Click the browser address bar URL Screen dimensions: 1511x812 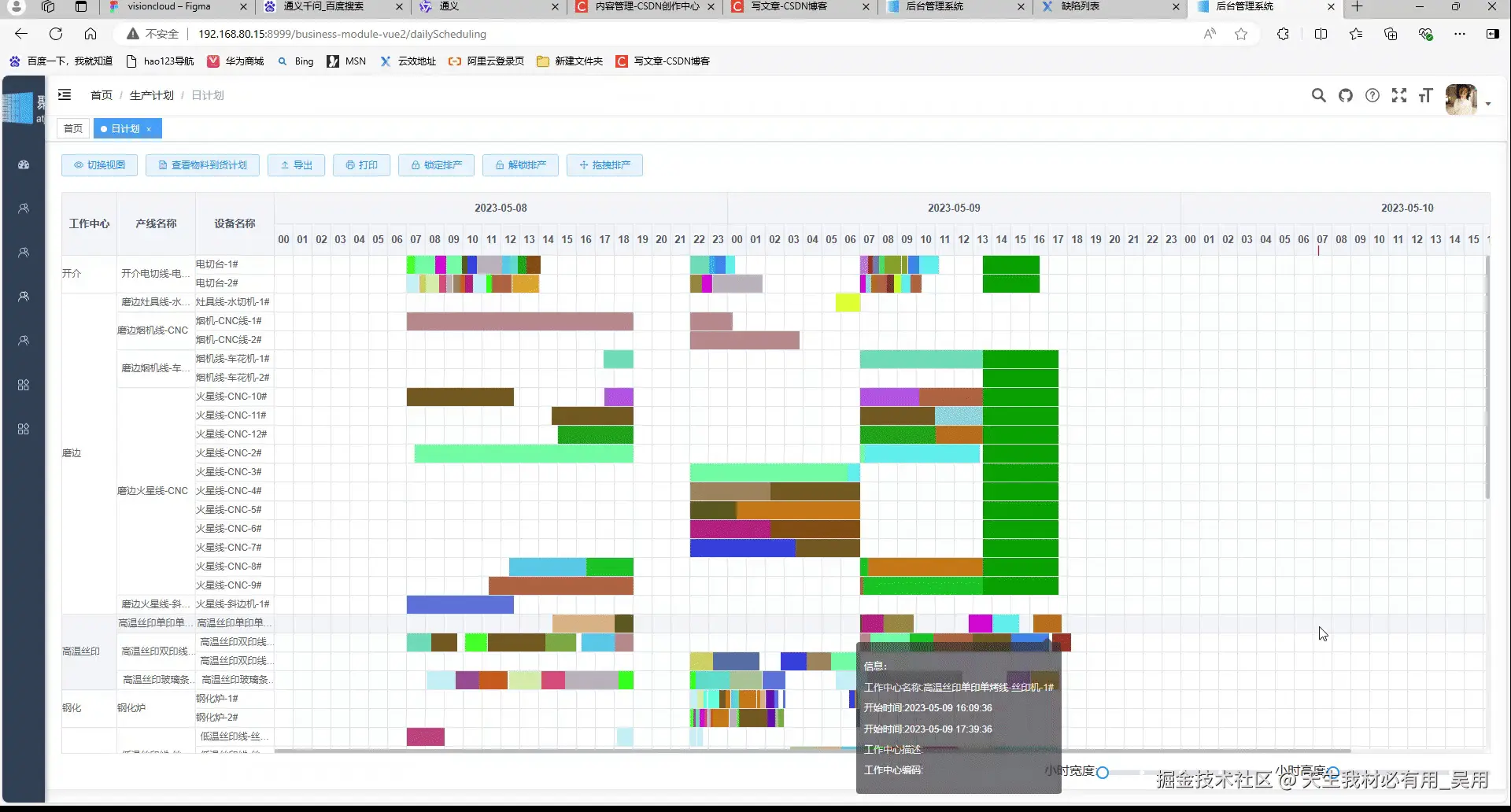[x=342, y=34]
